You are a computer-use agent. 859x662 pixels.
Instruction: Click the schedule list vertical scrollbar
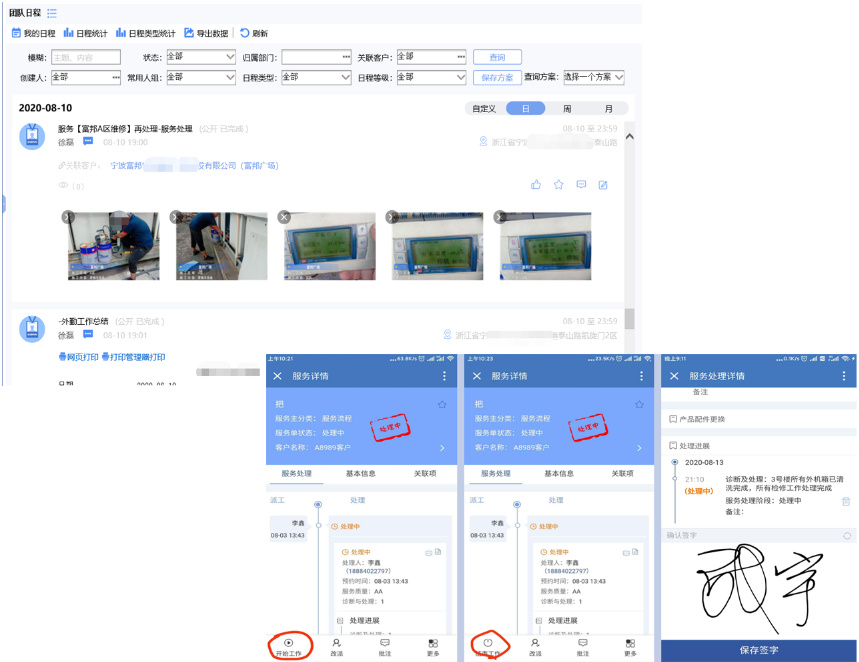click(x=629, y=317)
